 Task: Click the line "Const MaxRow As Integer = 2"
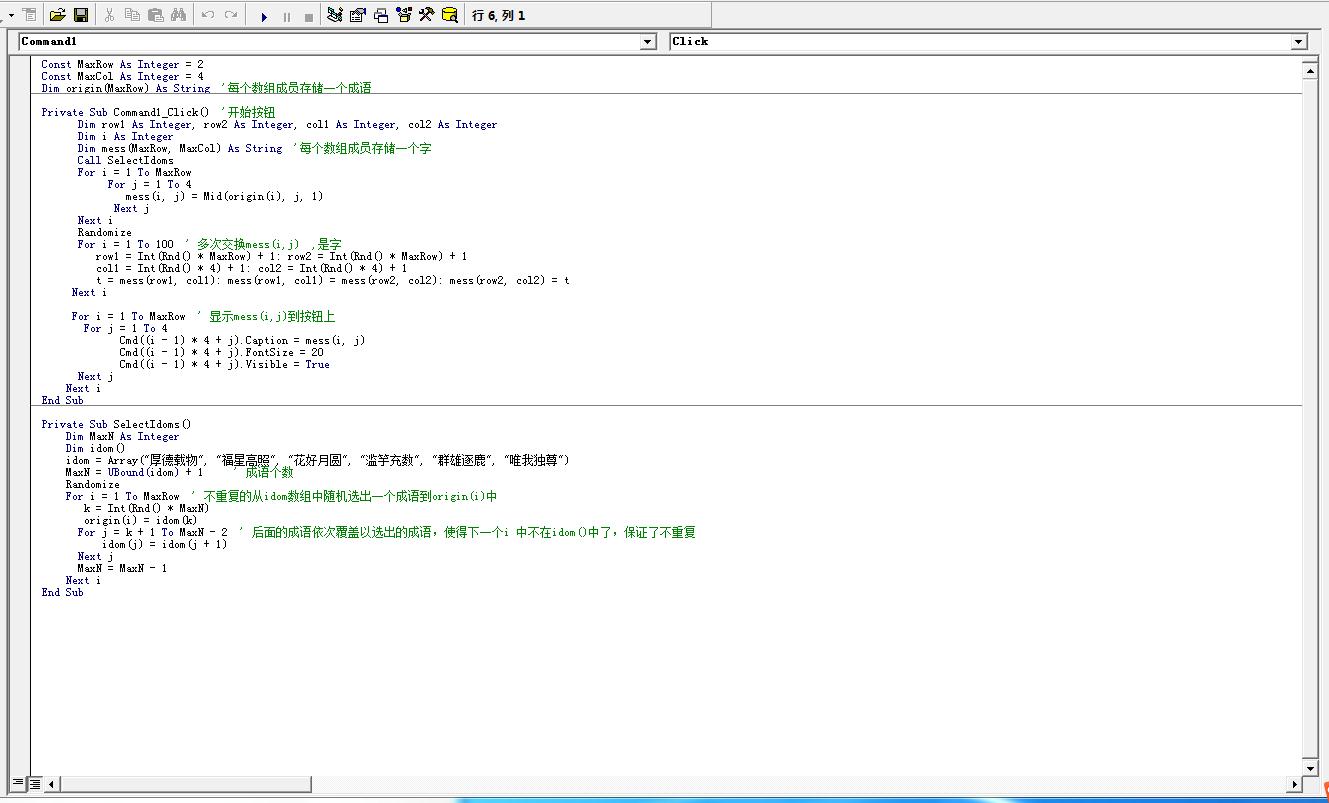point(122,64)
